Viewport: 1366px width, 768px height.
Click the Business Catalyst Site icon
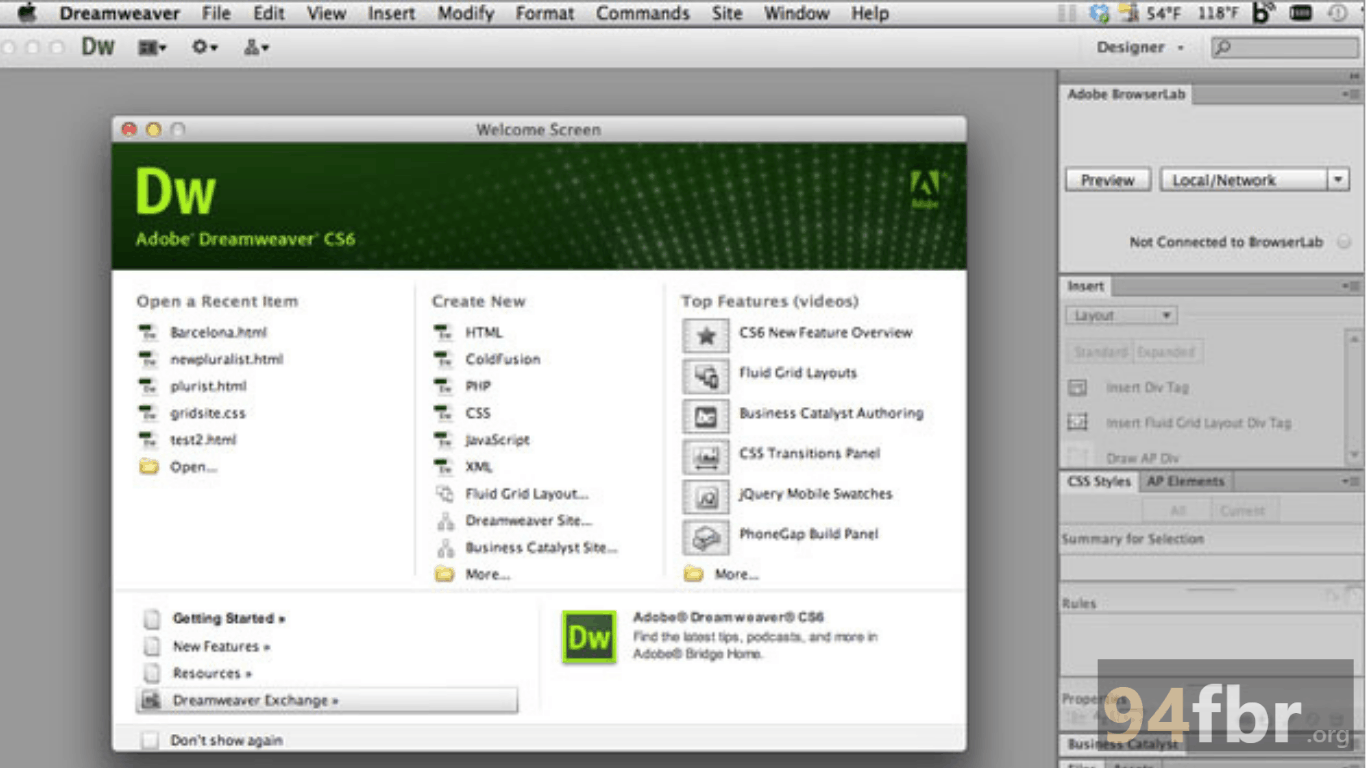coord(445,548)
